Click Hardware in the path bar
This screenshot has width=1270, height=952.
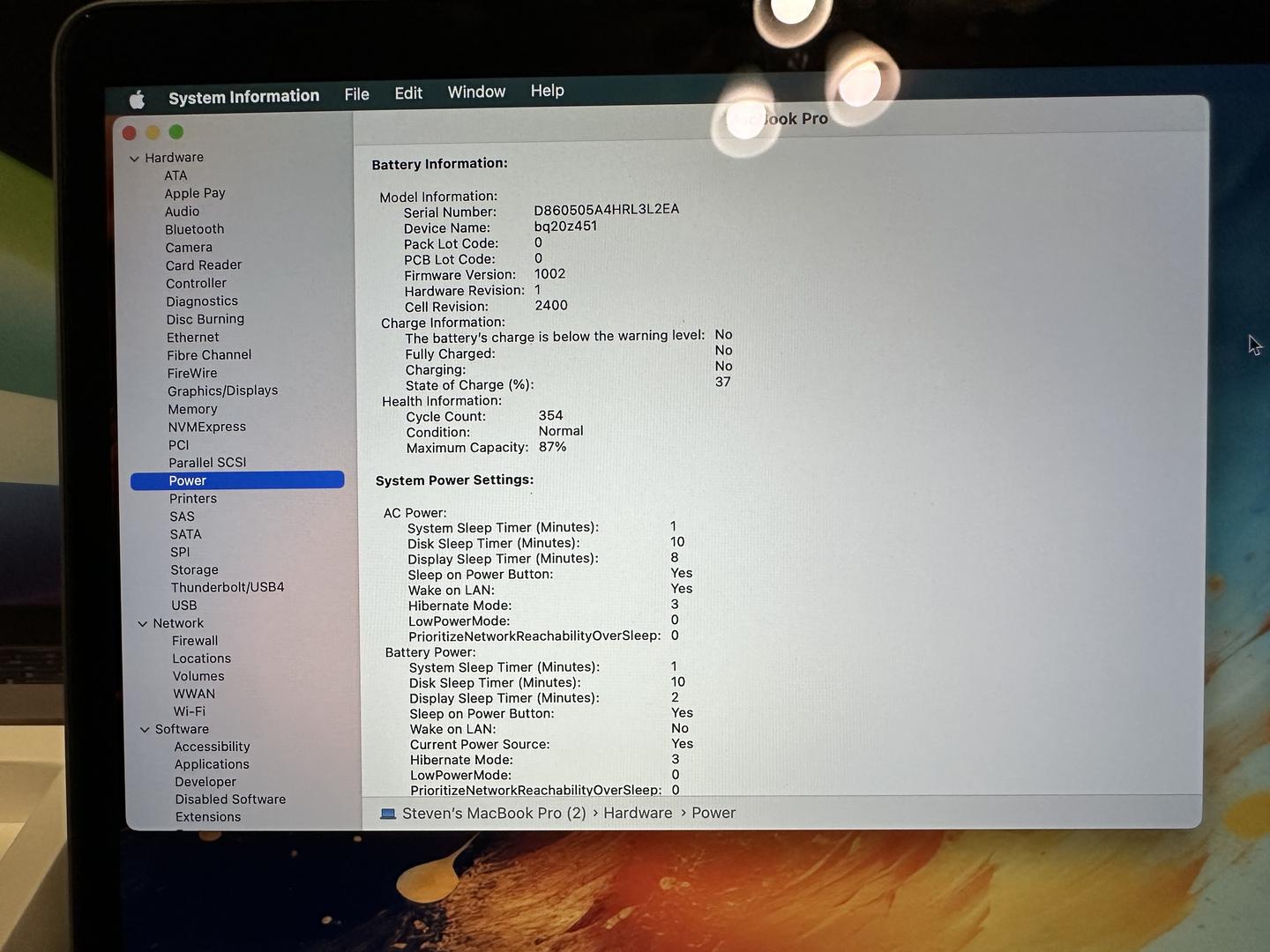[x=638, y=813]
